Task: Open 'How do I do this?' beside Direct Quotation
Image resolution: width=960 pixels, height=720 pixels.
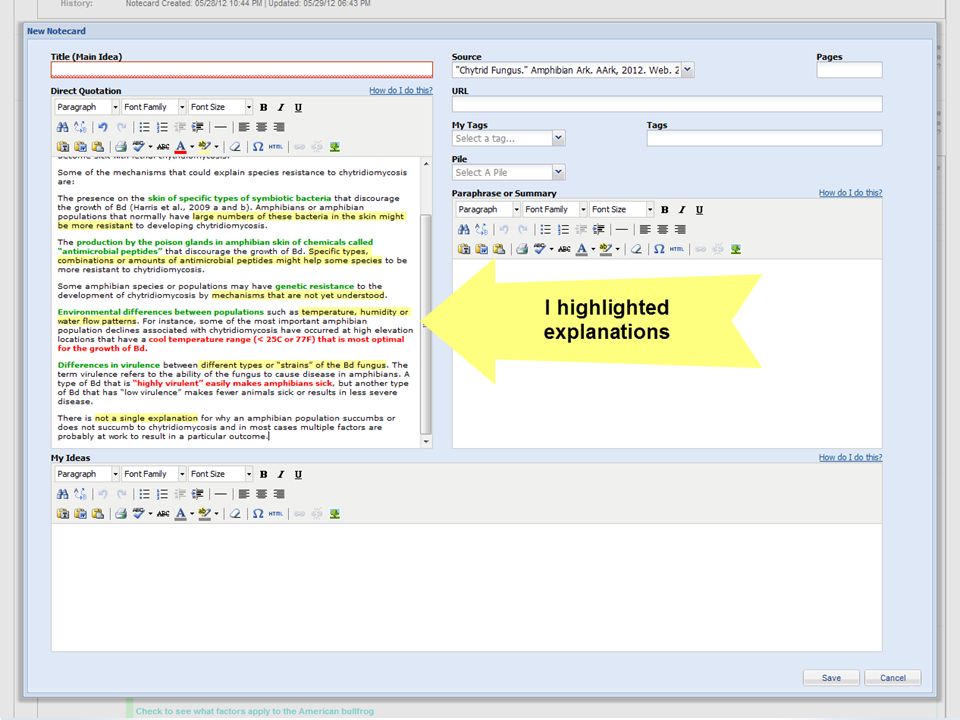Action: pyautogui.click(x=400, y=91)
